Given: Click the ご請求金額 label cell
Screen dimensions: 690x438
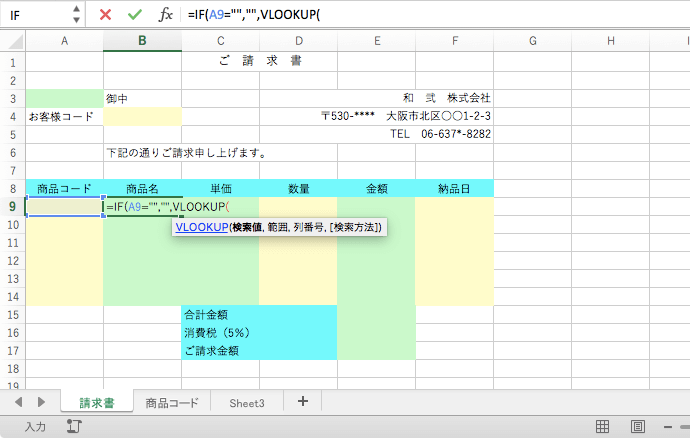Looking at the screenshot, I should click(x=220, y=351).
